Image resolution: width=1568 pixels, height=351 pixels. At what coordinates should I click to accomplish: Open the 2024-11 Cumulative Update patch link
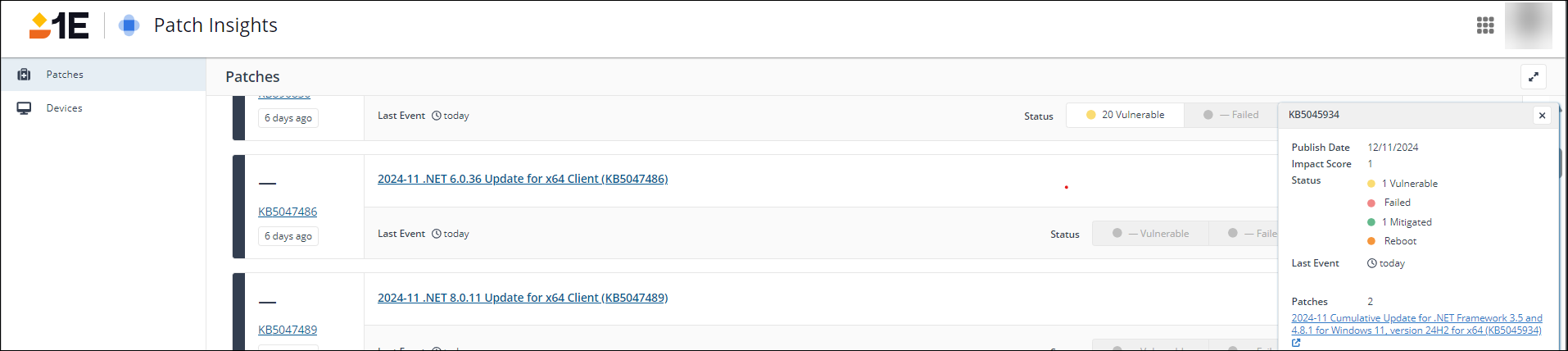(x=1416, y=324)
